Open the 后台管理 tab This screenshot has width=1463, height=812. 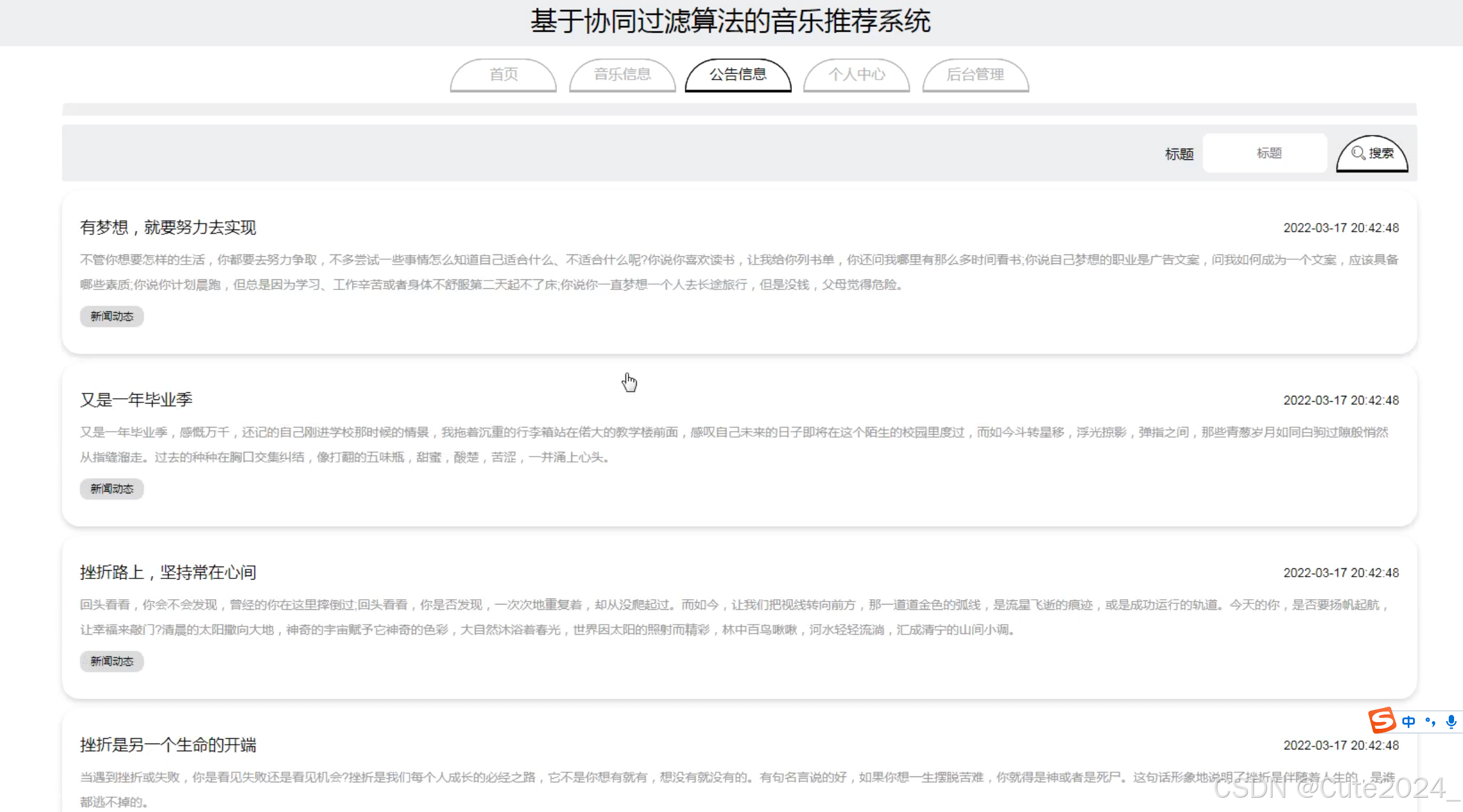click(x=976, y=75)
